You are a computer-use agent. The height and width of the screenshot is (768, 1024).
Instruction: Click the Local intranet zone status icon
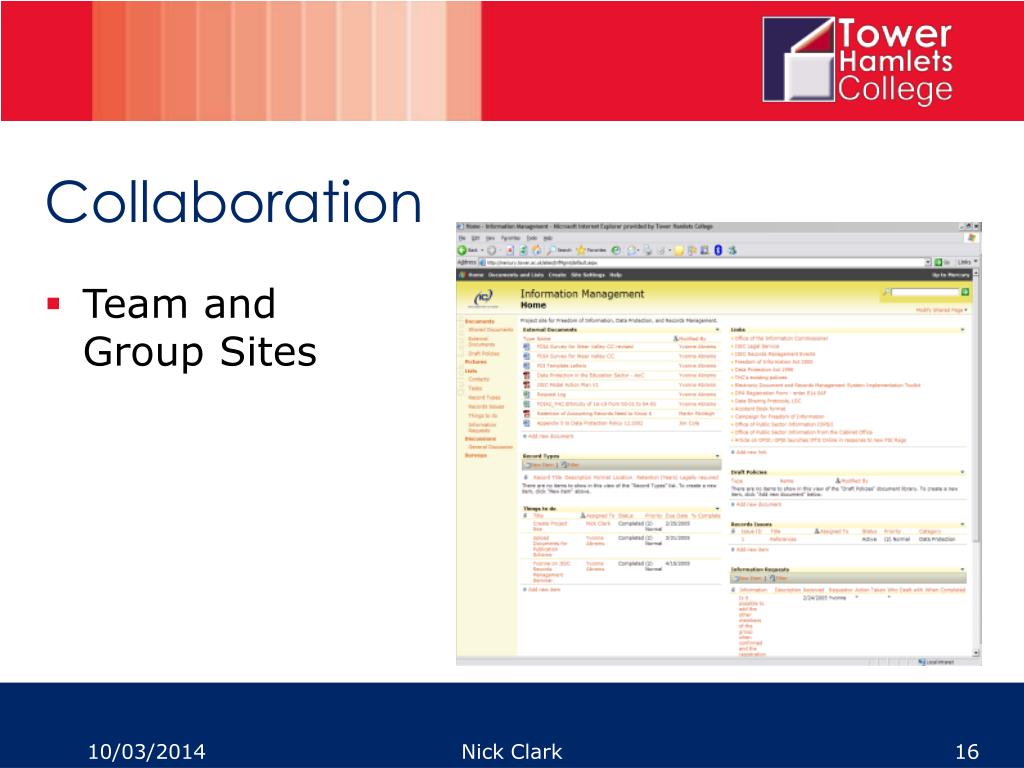point(922,662)
